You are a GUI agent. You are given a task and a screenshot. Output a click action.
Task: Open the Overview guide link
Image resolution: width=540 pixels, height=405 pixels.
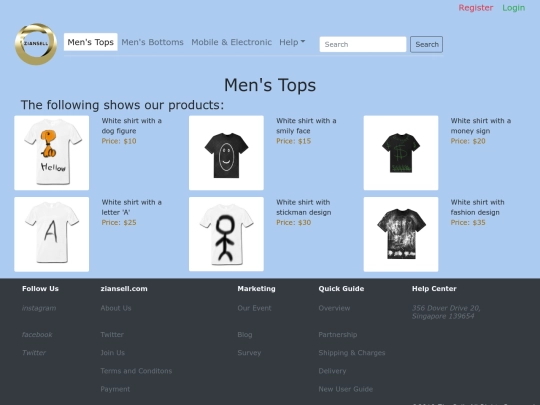[x=334, y=308]
